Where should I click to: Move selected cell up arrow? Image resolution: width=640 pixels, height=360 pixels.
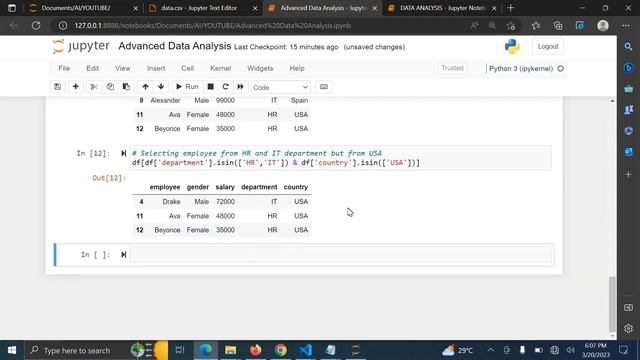point(145,87)
